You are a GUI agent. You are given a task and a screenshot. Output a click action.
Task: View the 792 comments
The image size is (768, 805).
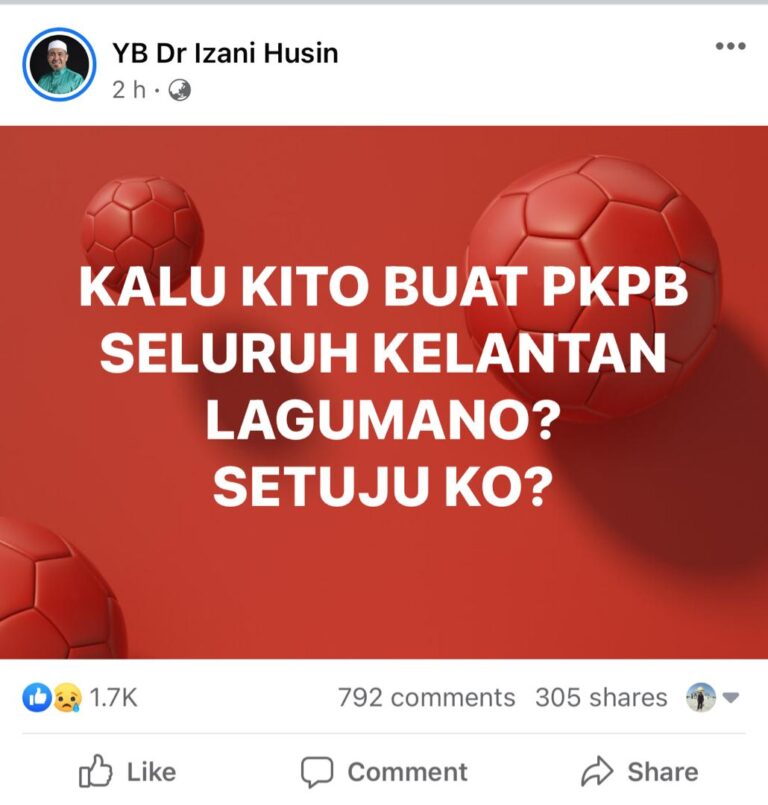click(427, 698)
